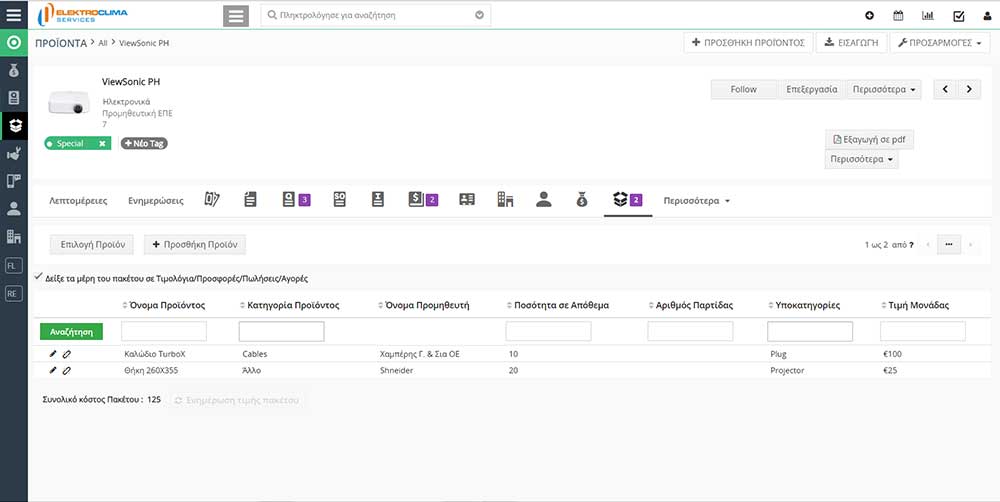Click the link icon on the Θήκη 260X355 row

66,371
